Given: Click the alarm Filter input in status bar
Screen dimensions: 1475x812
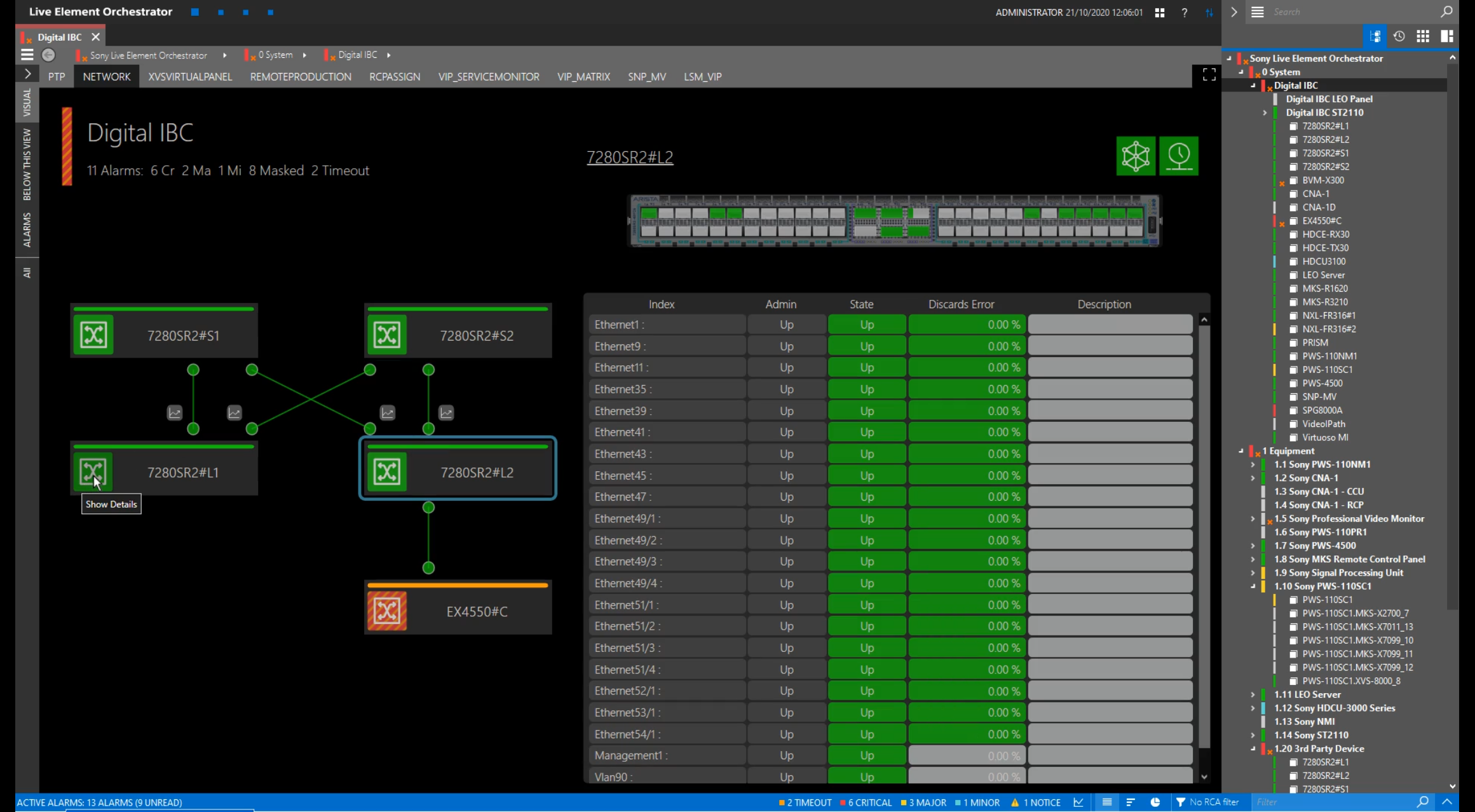Looking at the screenshot, I should pos(1335,802).
